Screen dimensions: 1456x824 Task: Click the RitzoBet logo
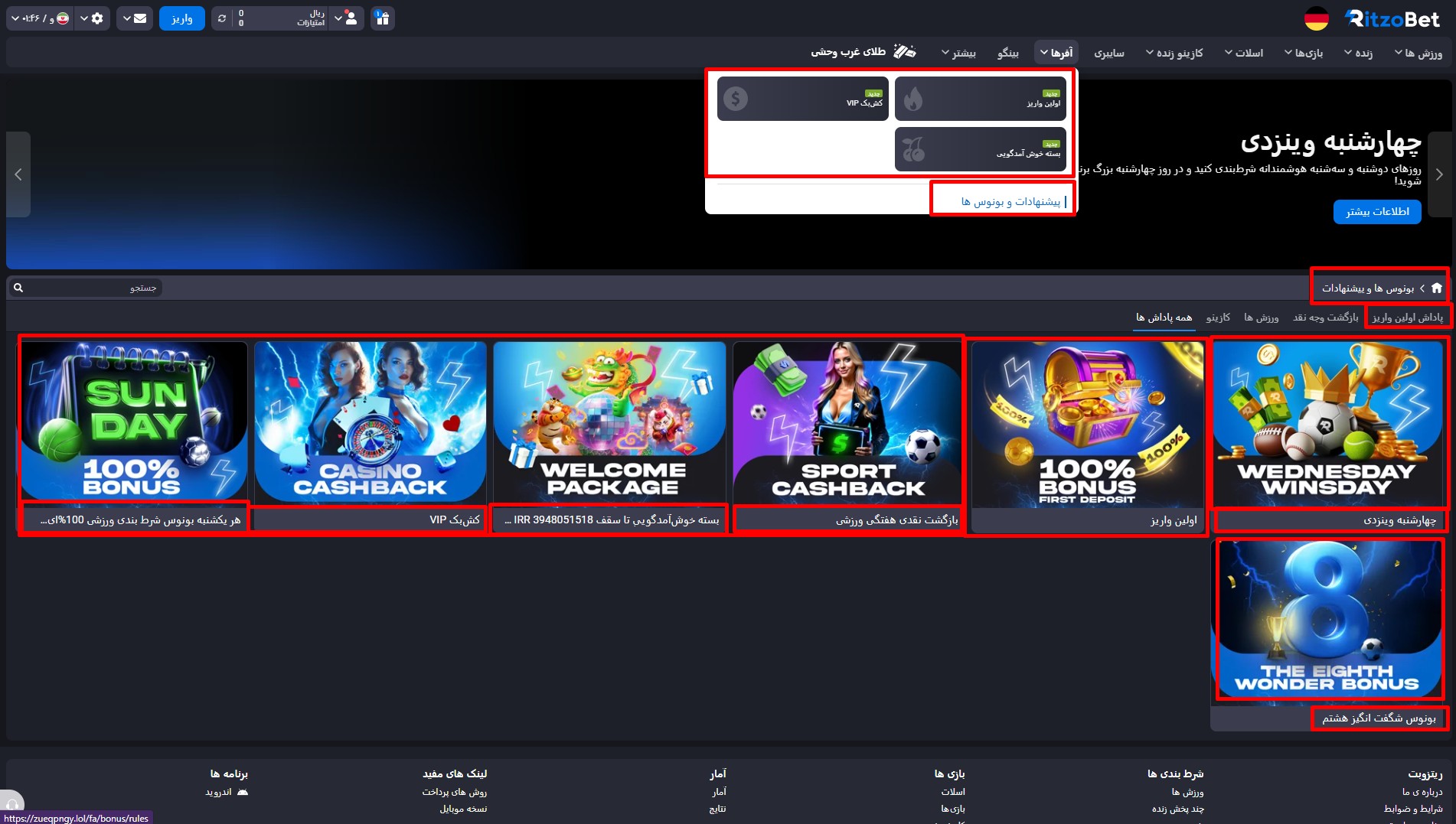click(x=1392, y=19)
